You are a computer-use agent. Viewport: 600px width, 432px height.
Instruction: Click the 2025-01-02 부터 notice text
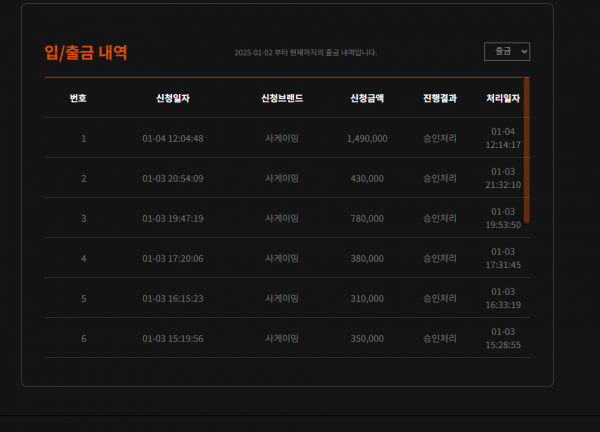pos(306,52)
